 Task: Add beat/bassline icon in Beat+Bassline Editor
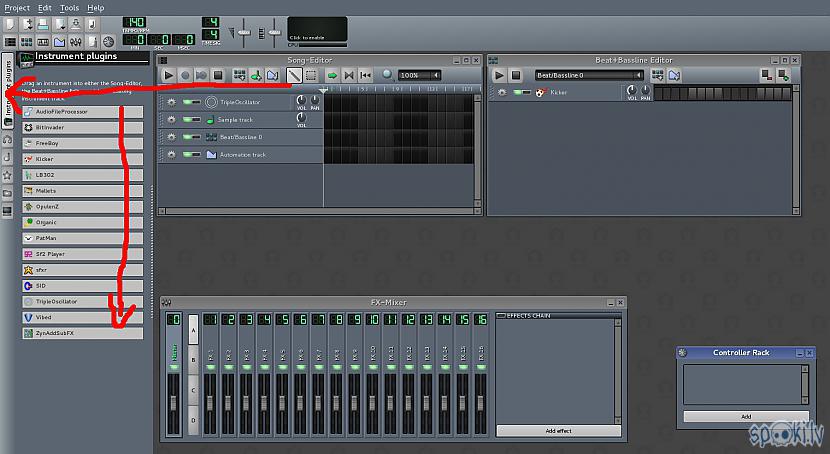(x=657, y=75)
